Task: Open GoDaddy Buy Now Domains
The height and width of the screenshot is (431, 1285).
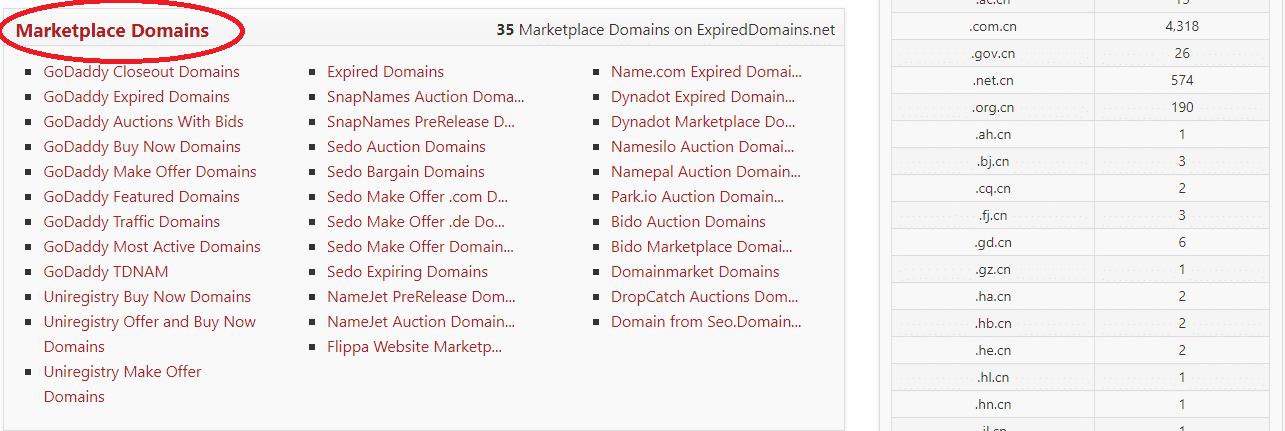Action: (142, 147)
